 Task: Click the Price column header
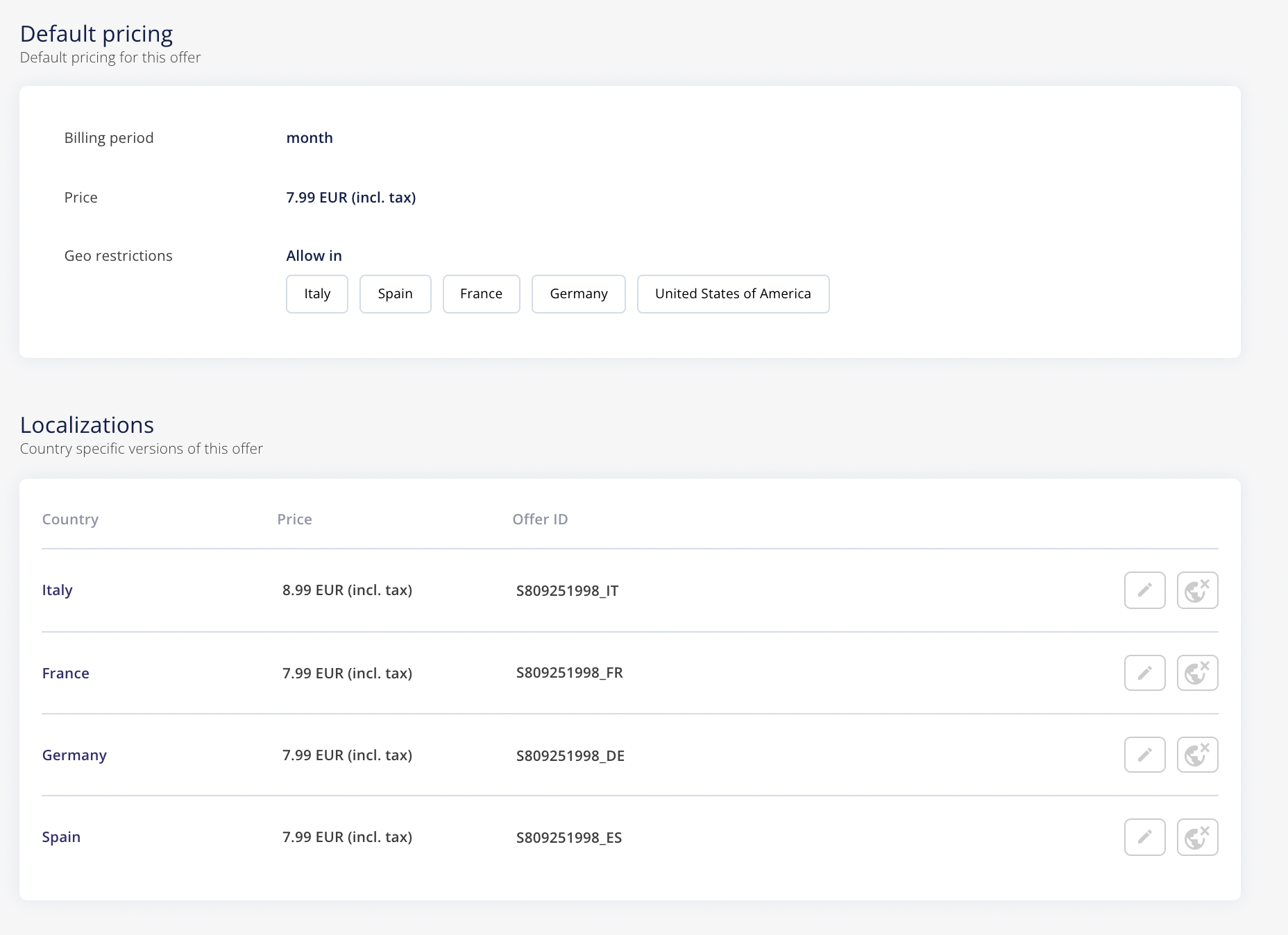(x=294, y=520)
